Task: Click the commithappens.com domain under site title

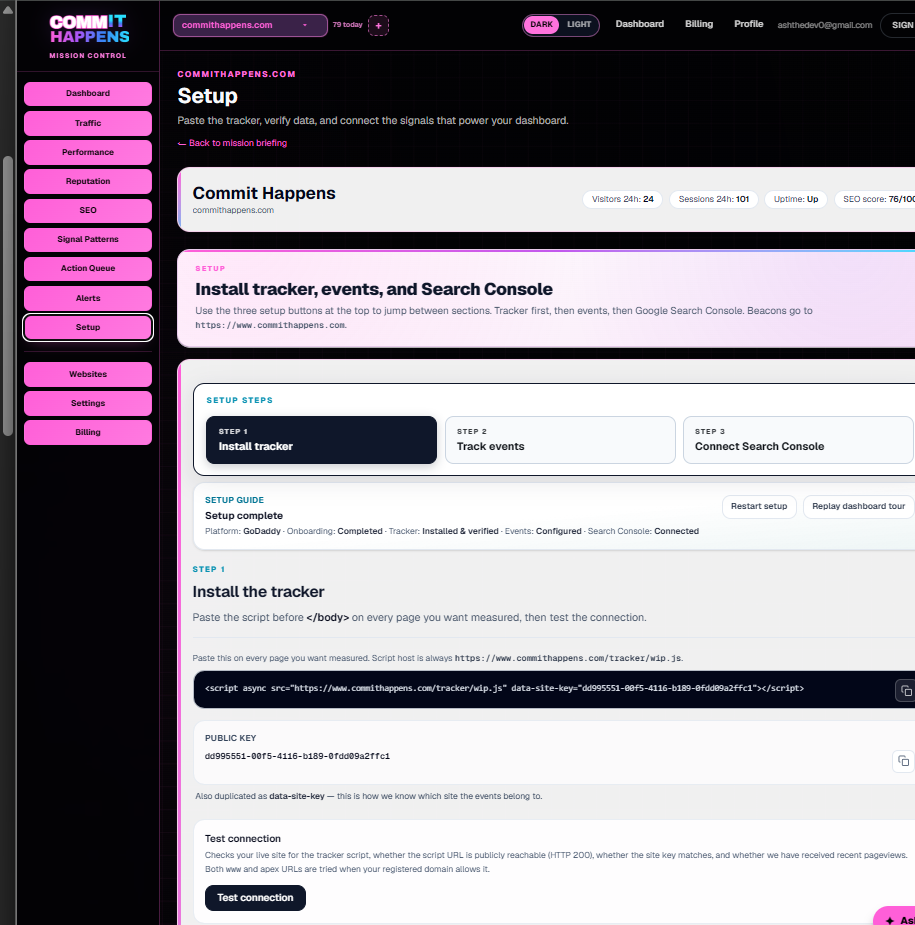Action: pyautogui.click(x=233, y=210)
